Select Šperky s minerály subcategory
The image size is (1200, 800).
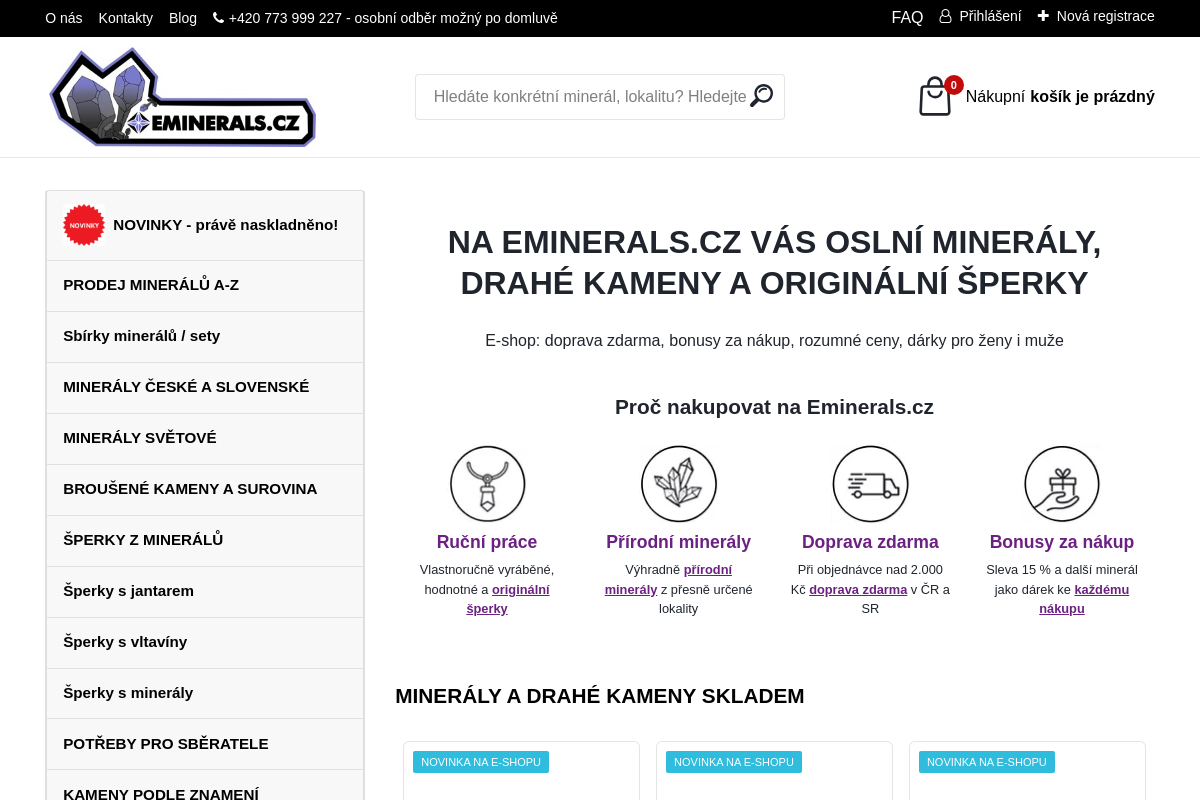click(205, 694)
